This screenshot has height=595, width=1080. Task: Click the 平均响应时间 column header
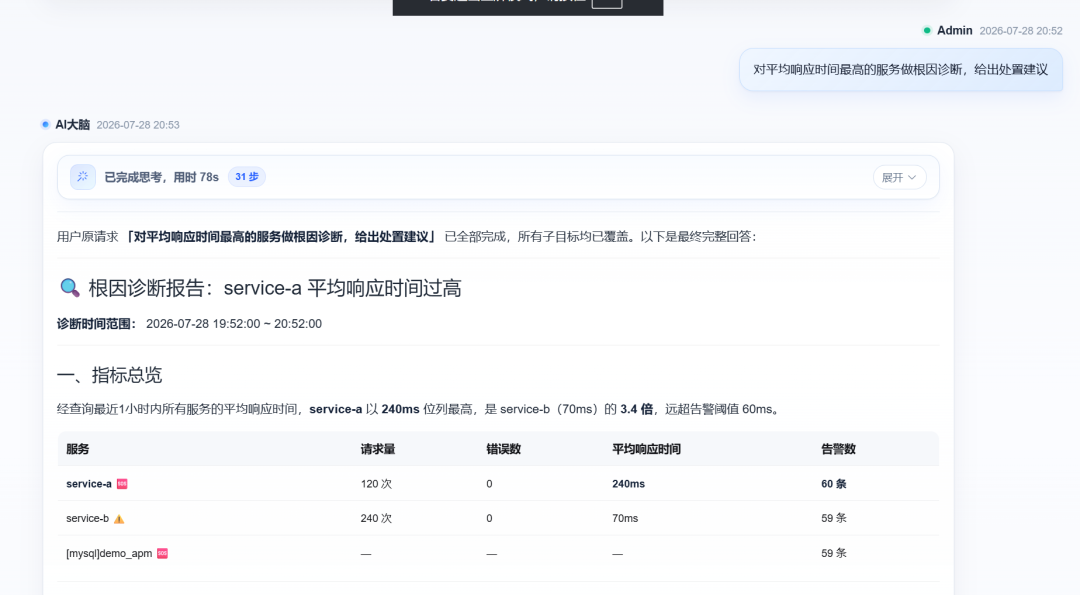[646, 449]
